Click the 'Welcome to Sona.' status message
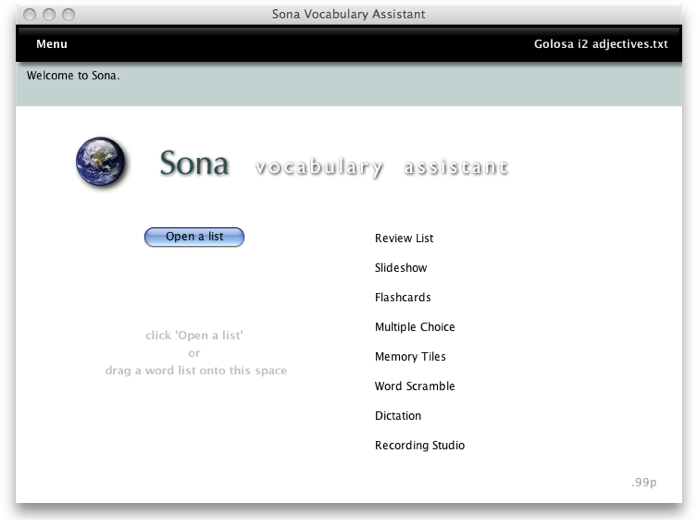The image size is (700, 520). click(x=73, y=76)
